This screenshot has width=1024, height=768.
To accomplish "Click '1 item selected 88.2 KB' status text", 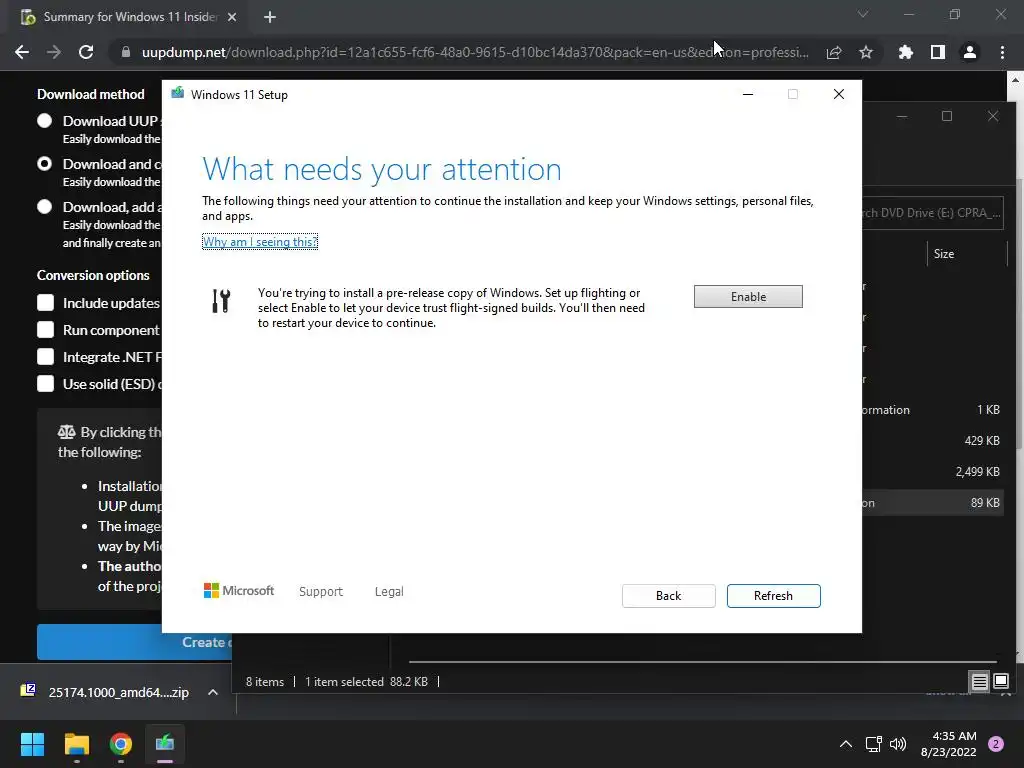I will point(366,682).
